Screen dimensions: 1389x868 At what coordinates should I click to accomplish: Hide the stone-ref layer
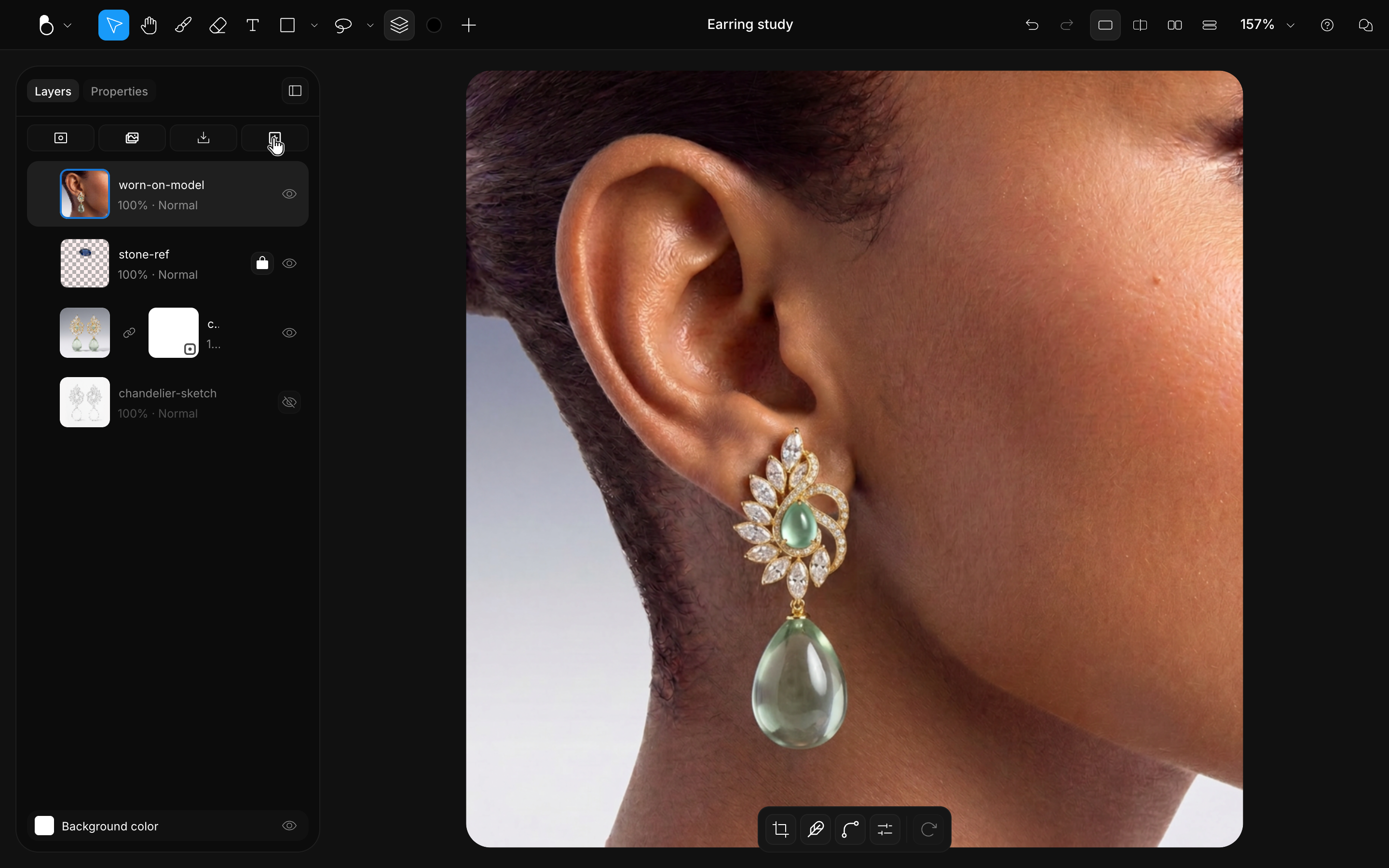(289, 263)
